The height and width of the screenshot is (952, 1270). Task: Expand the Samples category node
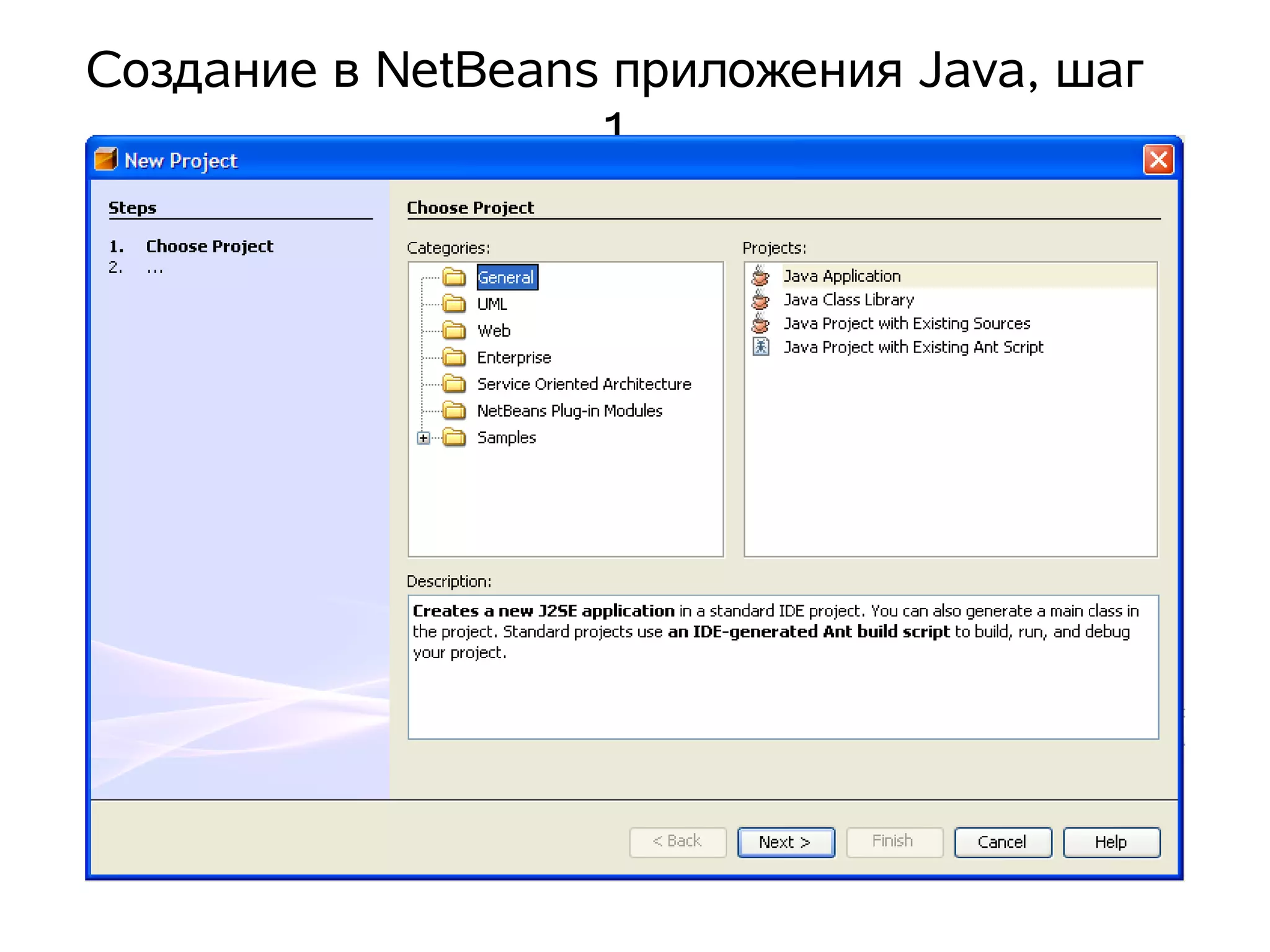tap(423, 438)
